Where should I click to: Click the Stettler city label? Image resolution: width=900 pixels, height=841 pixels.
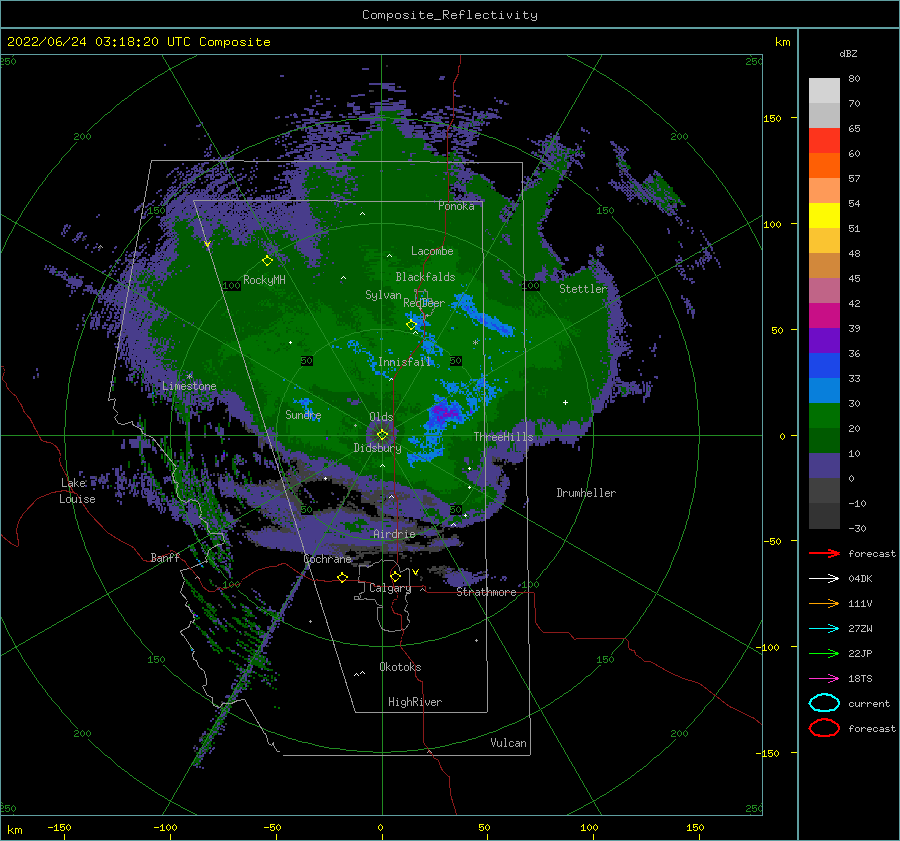pos(583,289)
